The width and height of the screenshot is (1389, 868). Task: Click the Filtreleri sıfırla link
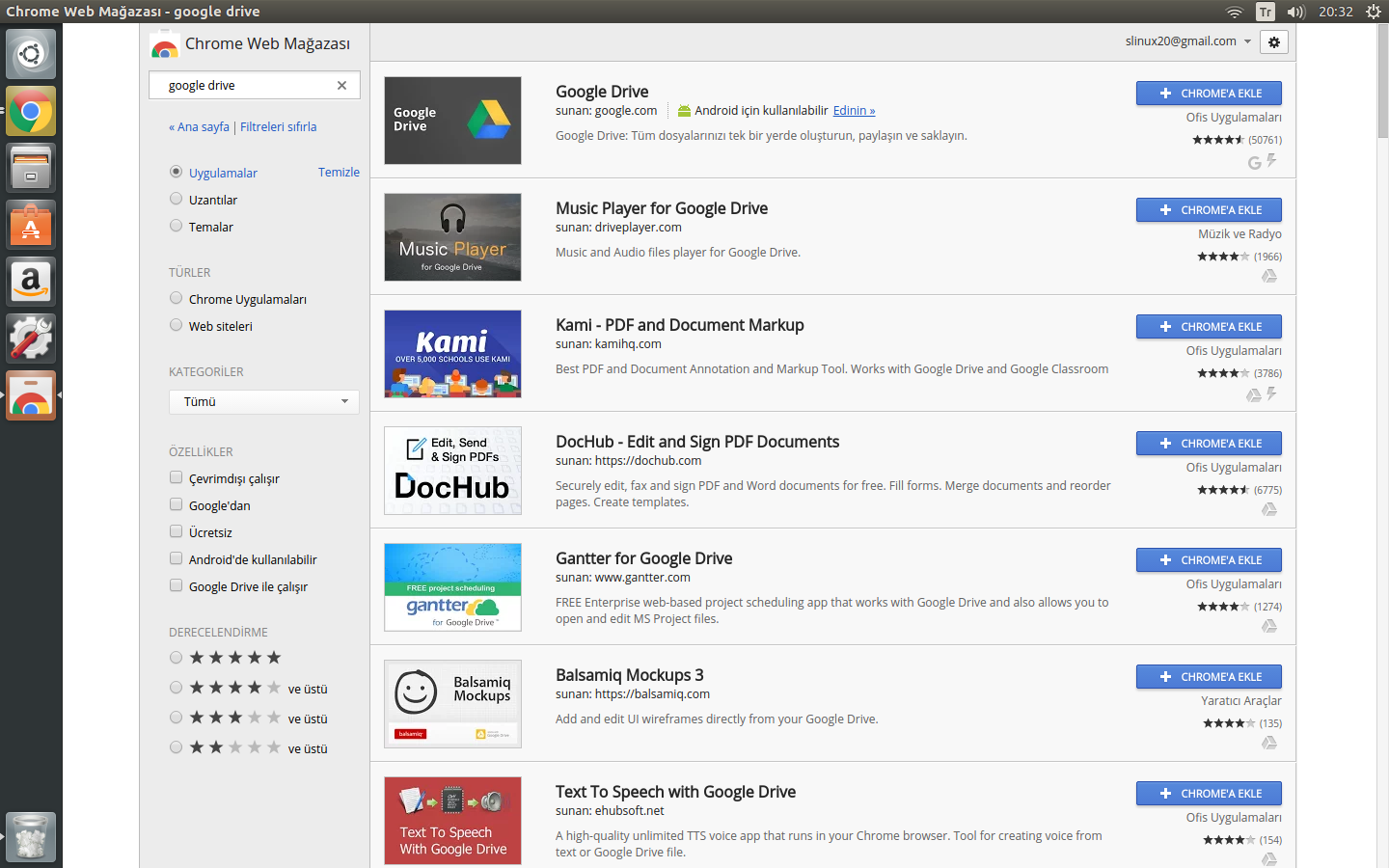[x=278, y=126]
